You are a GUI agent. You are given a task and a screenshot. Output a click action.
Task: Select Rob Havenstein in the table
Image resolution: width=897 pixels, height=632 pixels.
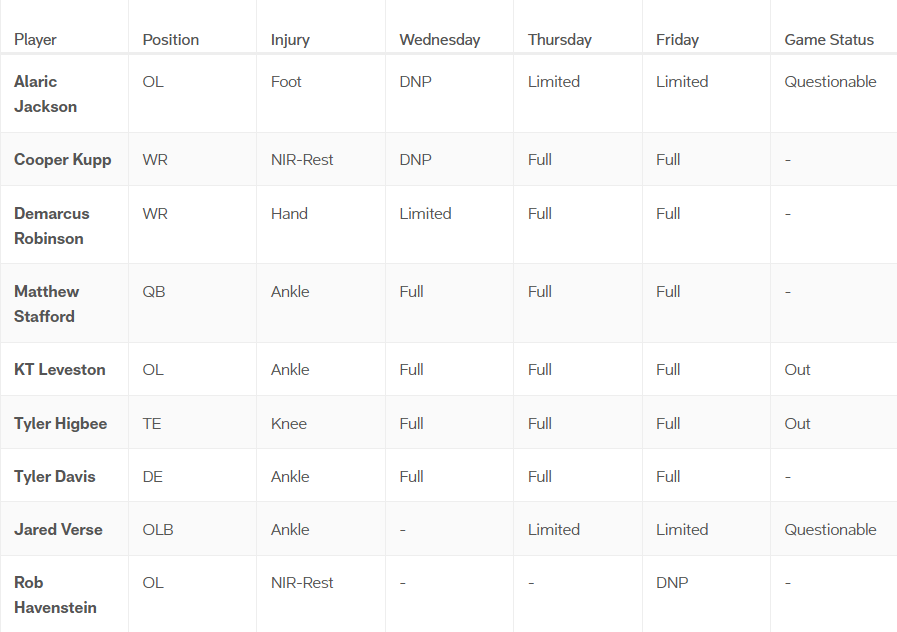pos(55,595)
